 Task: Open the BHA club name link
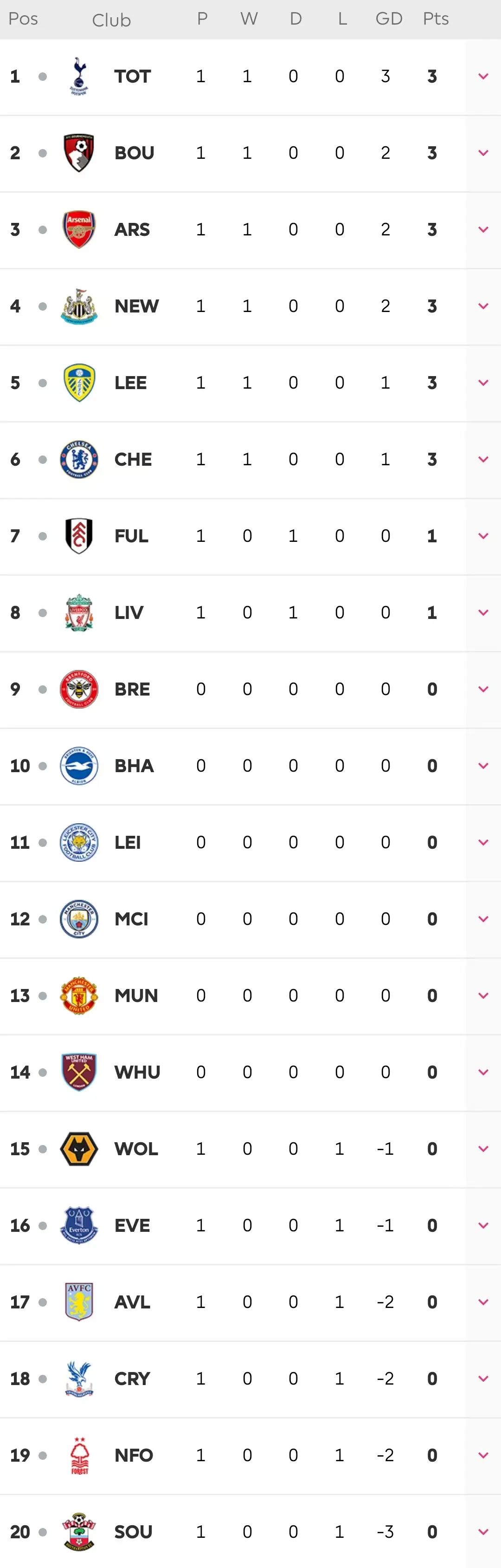(x=134, y=766)
